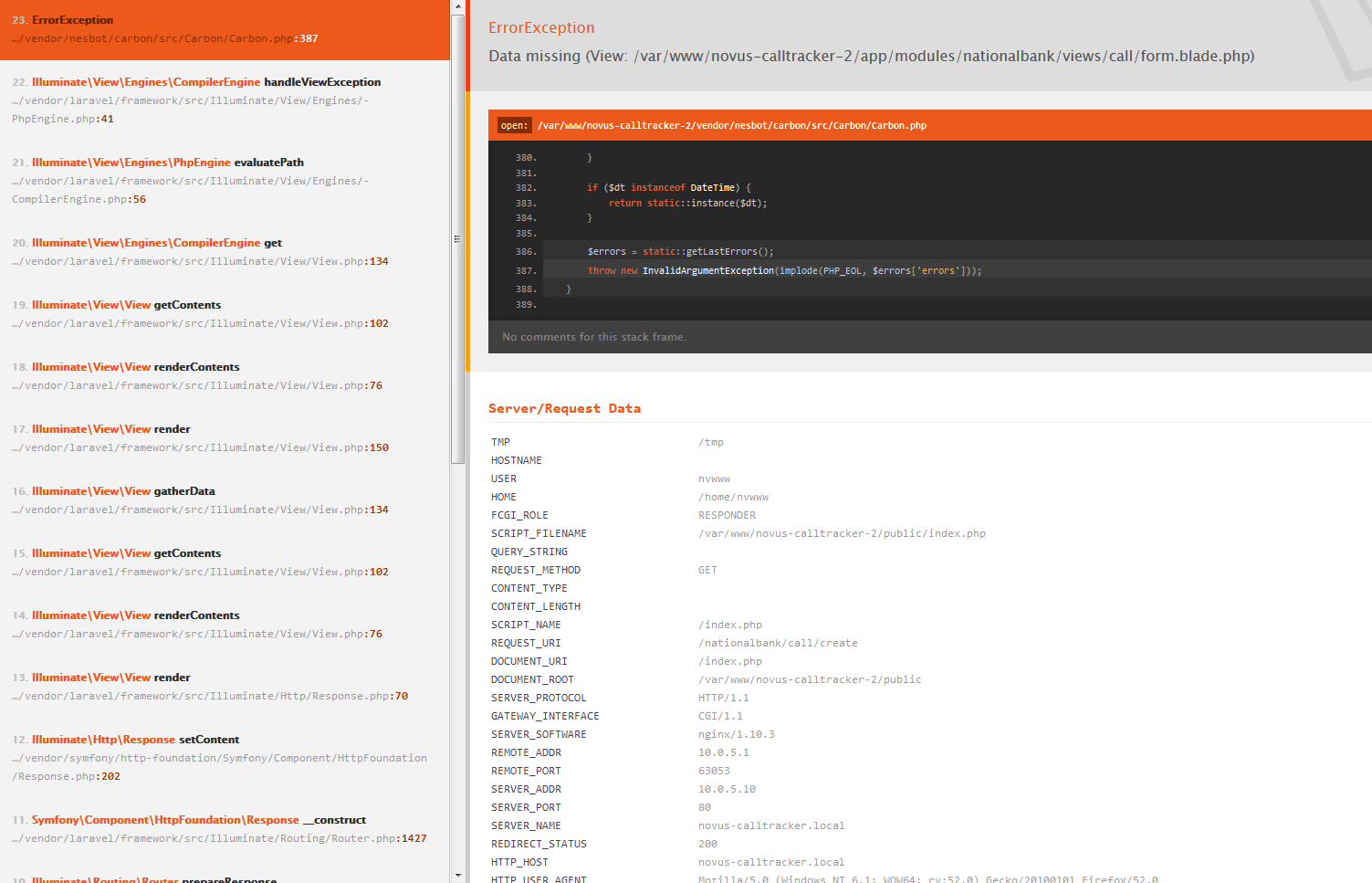Choose frame 16 View gatherData
This screenshot has height=883, width=1372.
click(x=225, y=500)
